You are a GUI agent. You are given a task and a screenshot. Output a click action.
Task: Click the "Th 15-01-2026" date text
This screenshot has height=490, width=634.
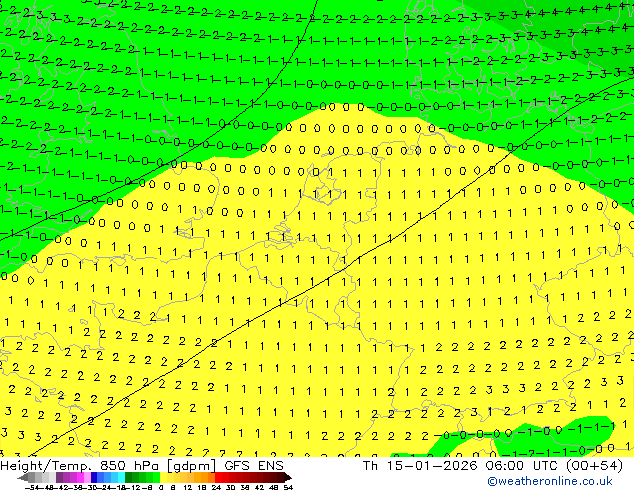click(421, 466)
